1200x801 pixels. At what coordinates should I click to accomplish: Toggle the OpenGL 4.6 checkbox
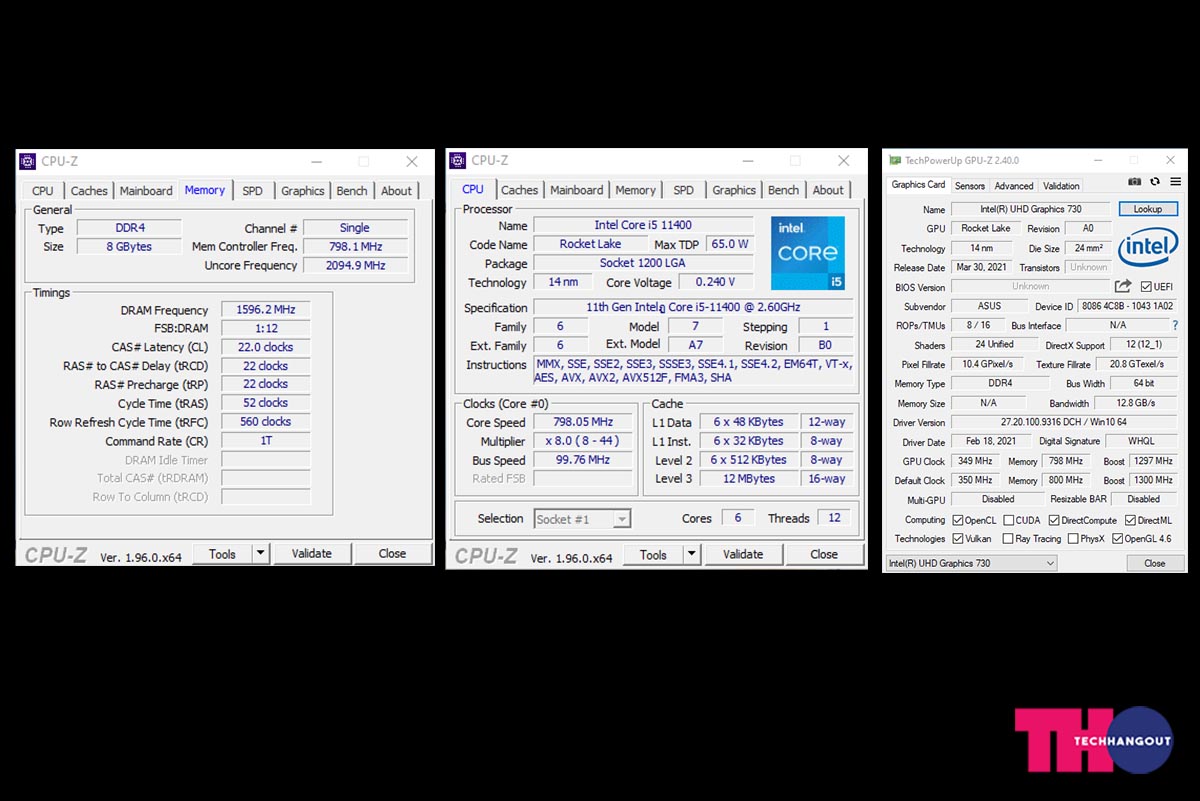coord(1117,539)
